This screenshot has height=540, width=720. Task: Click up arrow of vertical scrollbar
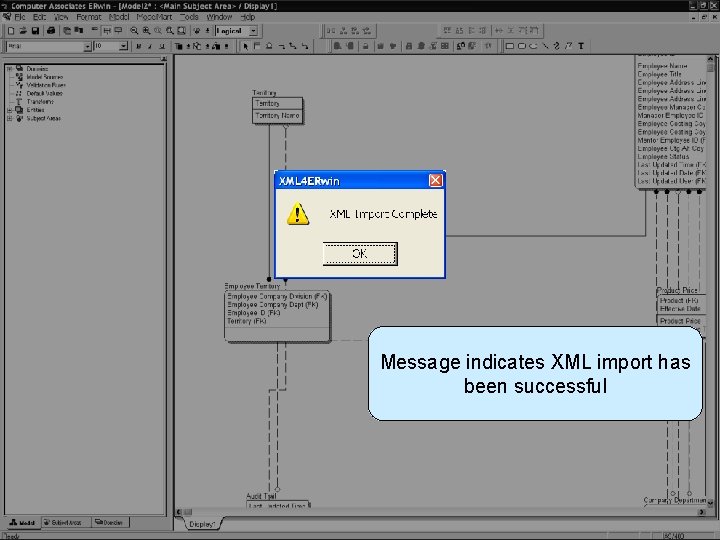coord(710,59)
